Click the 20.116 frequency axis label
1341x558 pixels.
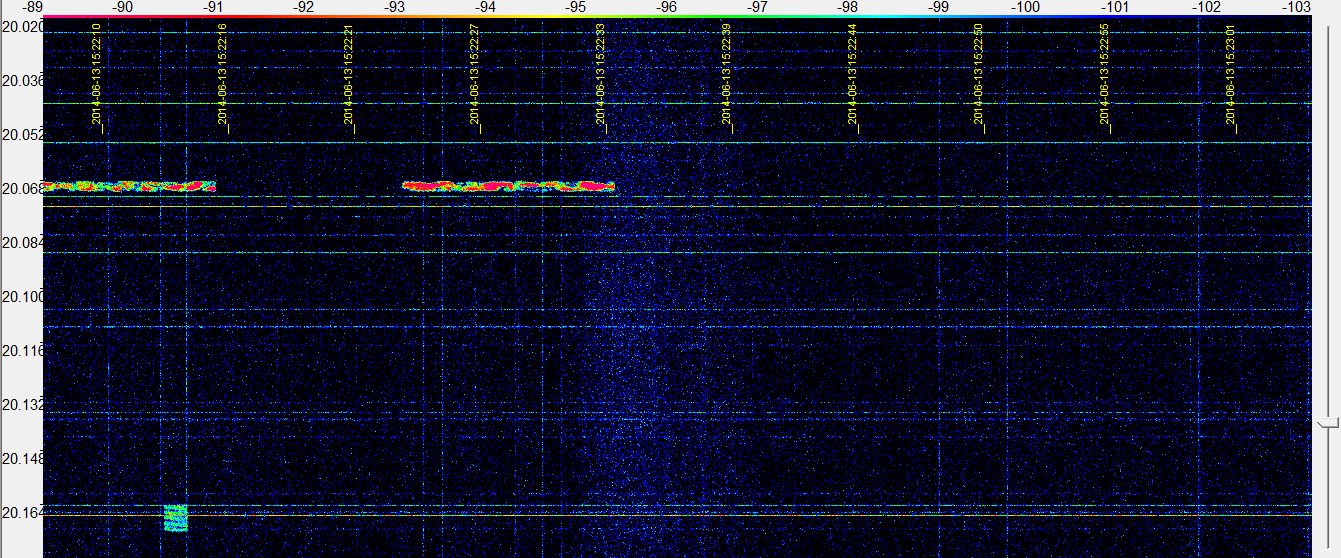[22, 351]
